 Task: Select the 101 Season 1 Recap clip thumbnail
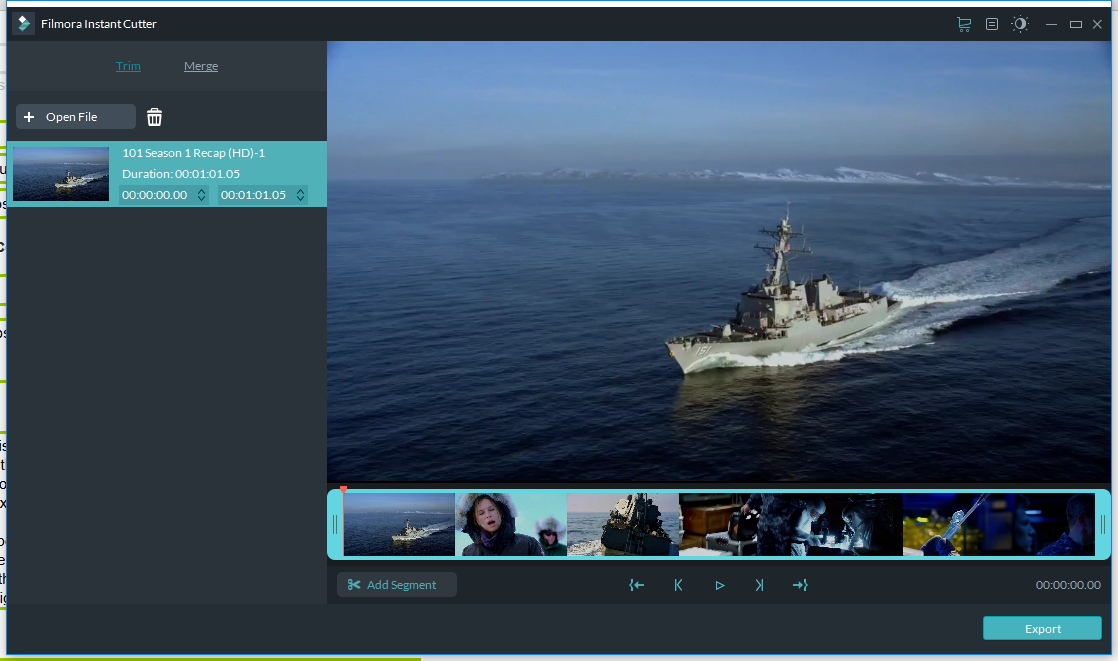[61, 173]
